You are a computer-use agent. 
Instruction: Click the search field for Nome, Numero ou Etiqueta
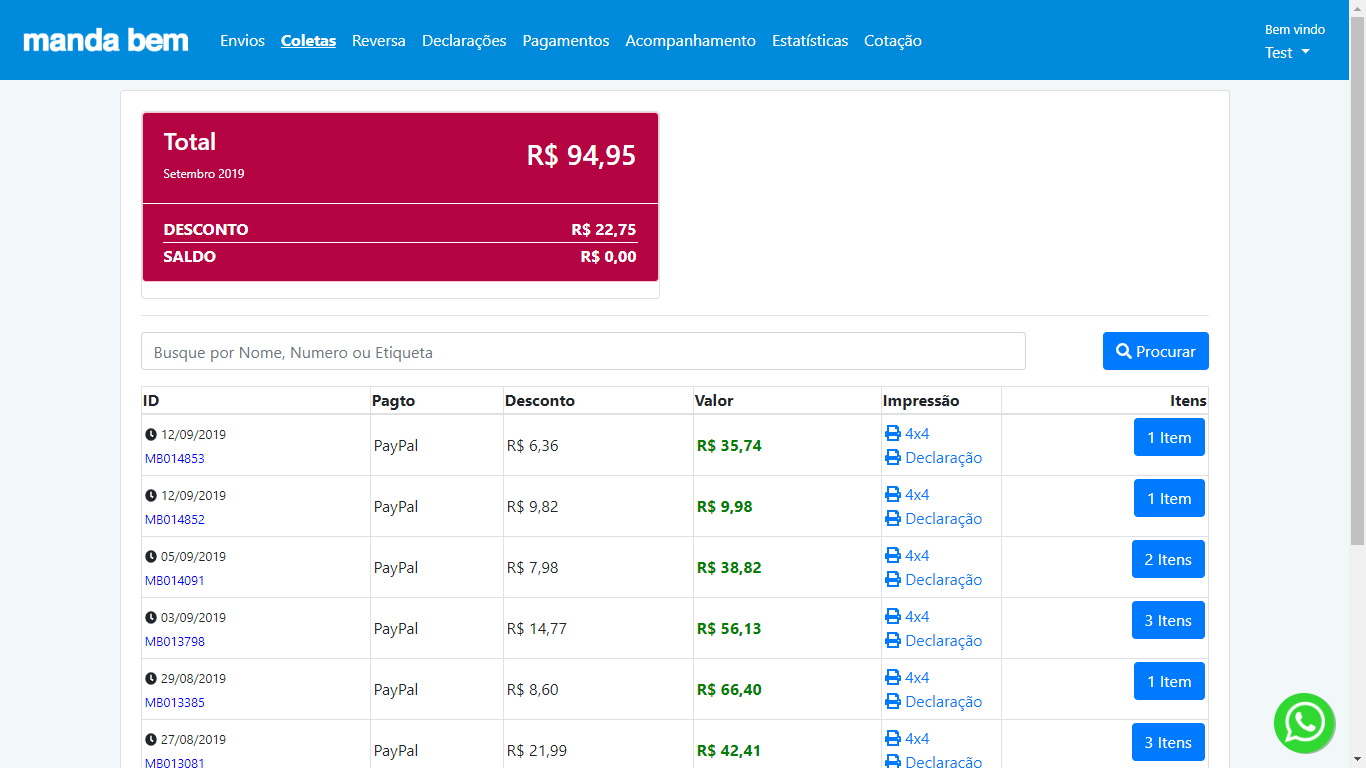point(583,351)
